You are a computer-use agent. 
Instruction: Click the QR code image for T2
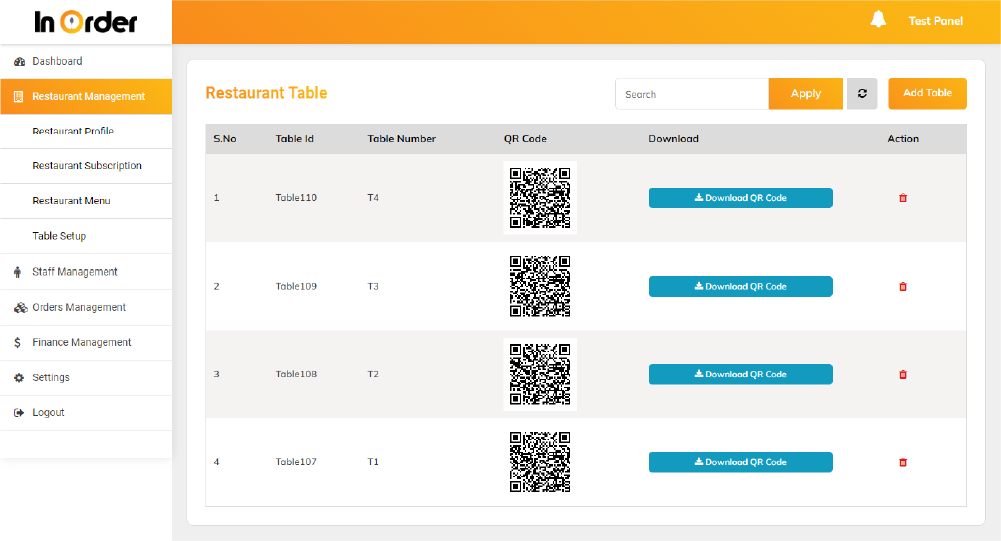click(x=540, y=374)
